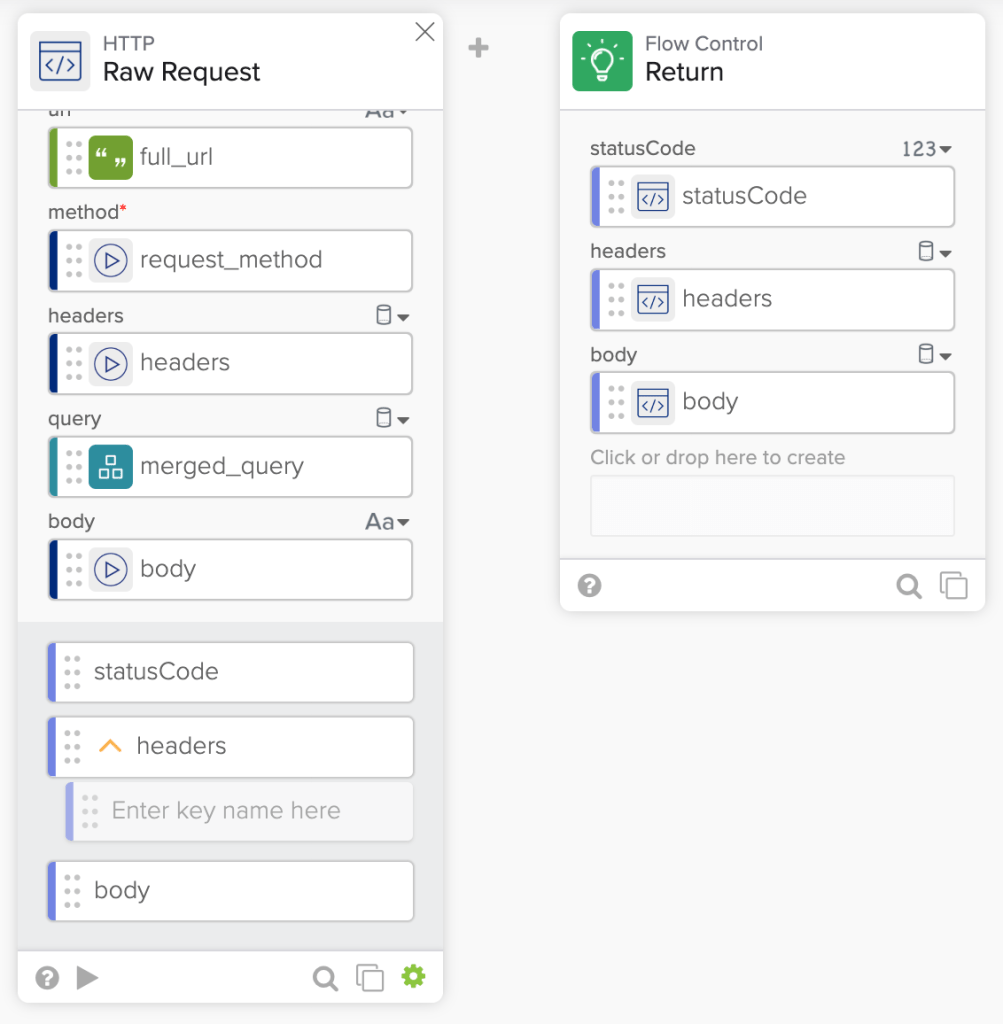Click the green settings gear in Raw Request
Image resolution: width=1003 pixels, height=1024 pixels.
(413, 976)
